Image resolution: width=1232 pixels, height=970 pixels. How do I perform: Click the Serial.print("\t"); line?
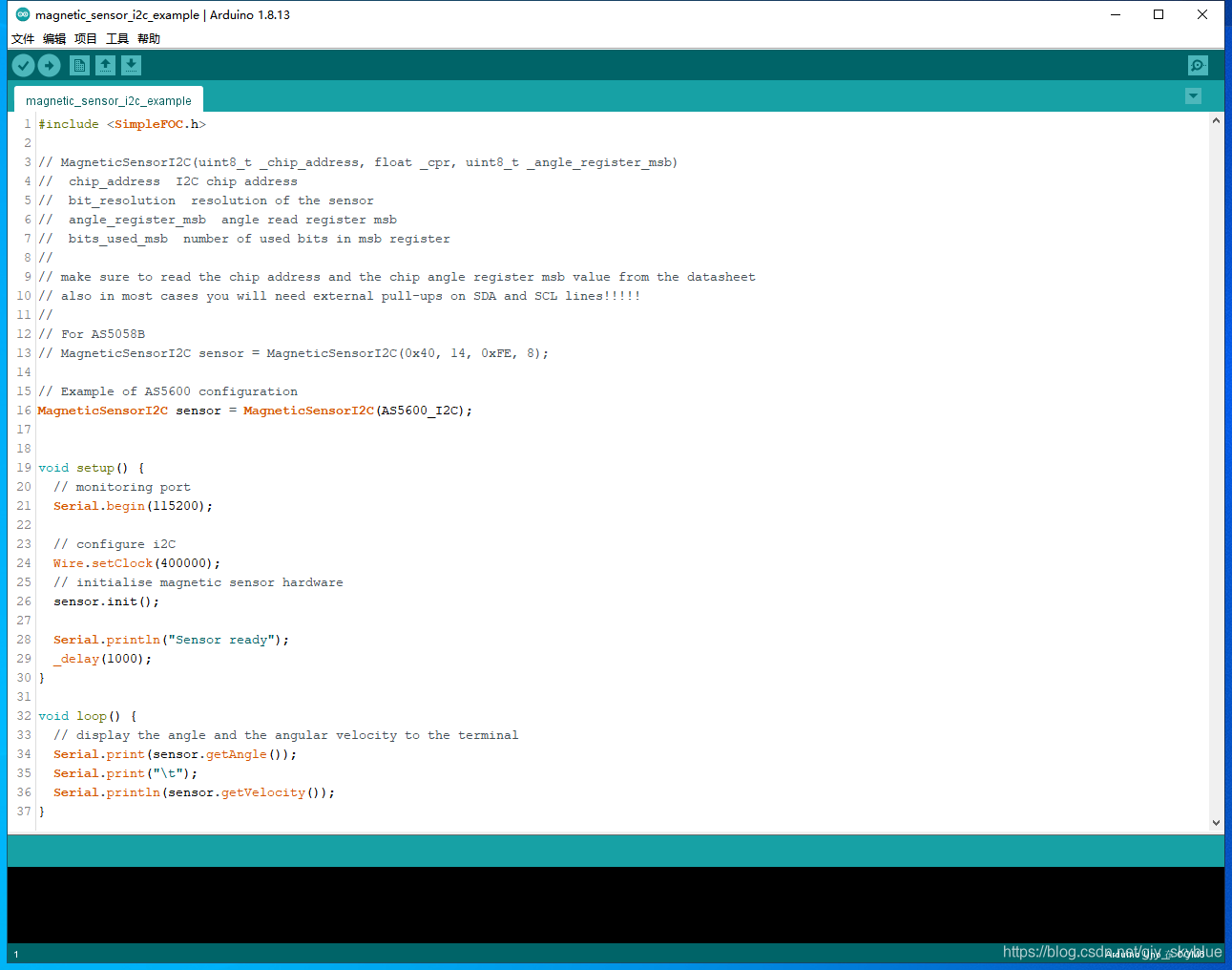click(x=125, y=773)
